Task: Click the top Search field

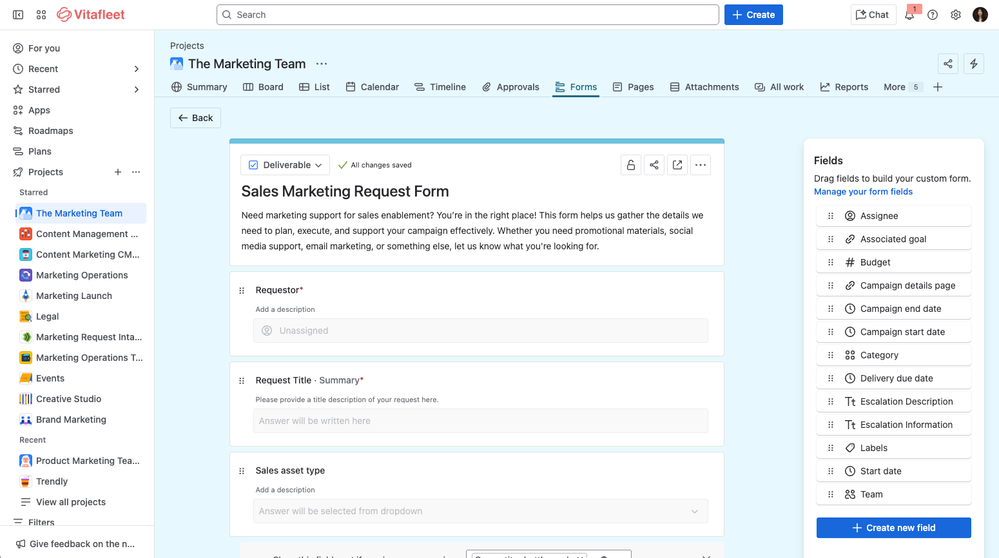Action: (x=468, y=15)
